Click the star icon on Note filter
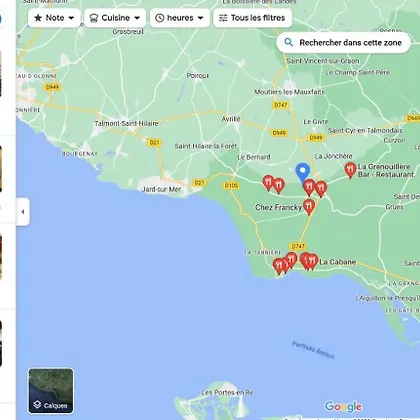 38,18
